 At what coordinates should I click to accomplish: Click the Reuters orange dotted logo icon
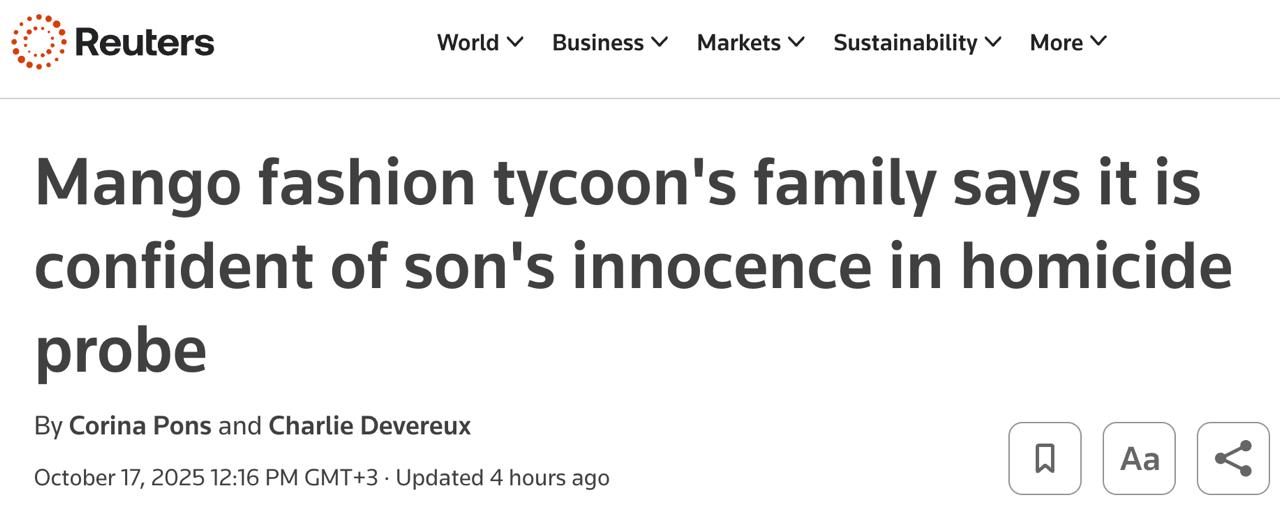(x=38, y=42)
